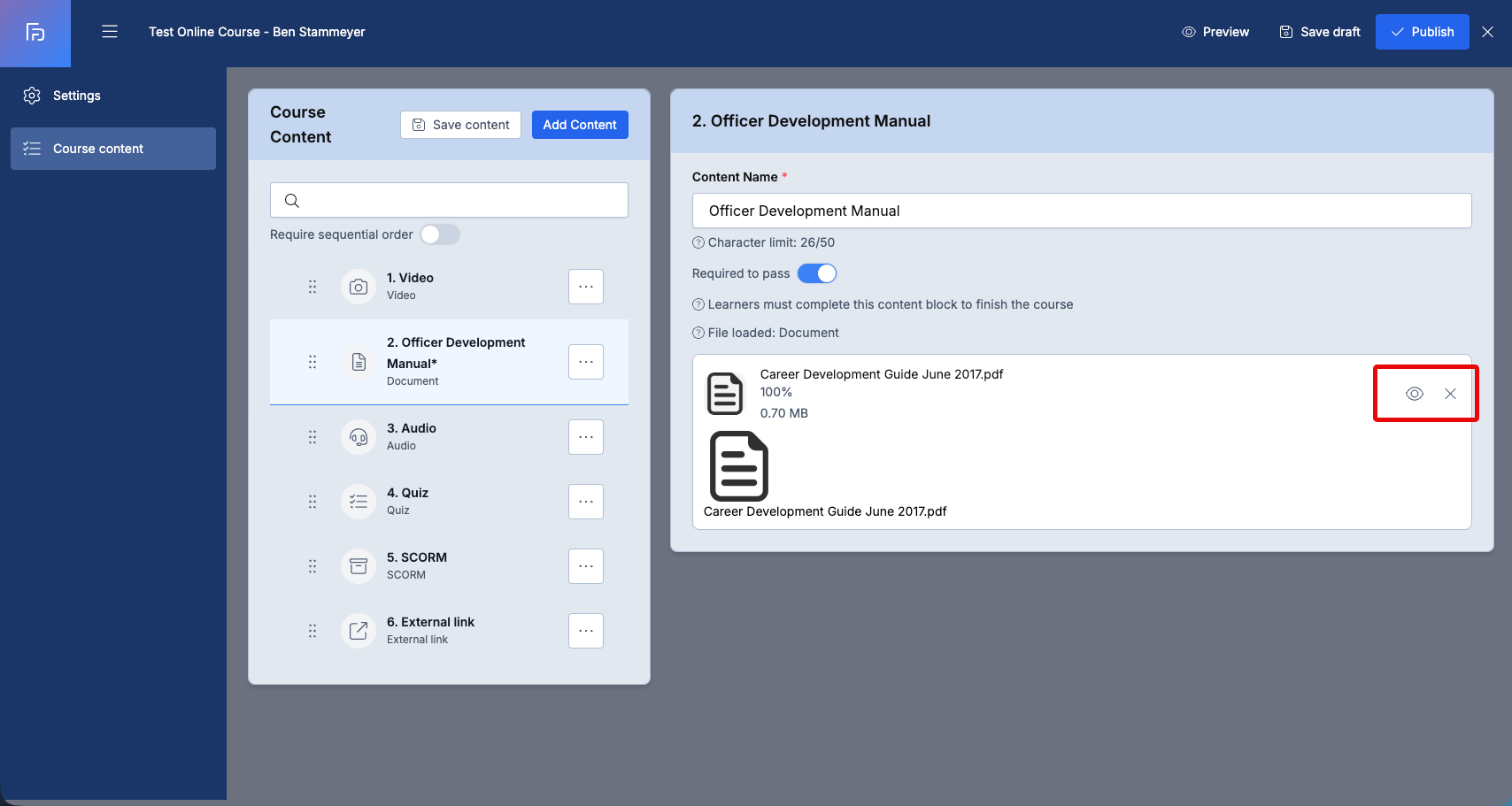This screenshot has width=1512, height=806.
Task: Click document icon for Officer Development Manual item
Action: tap(359, 362)
